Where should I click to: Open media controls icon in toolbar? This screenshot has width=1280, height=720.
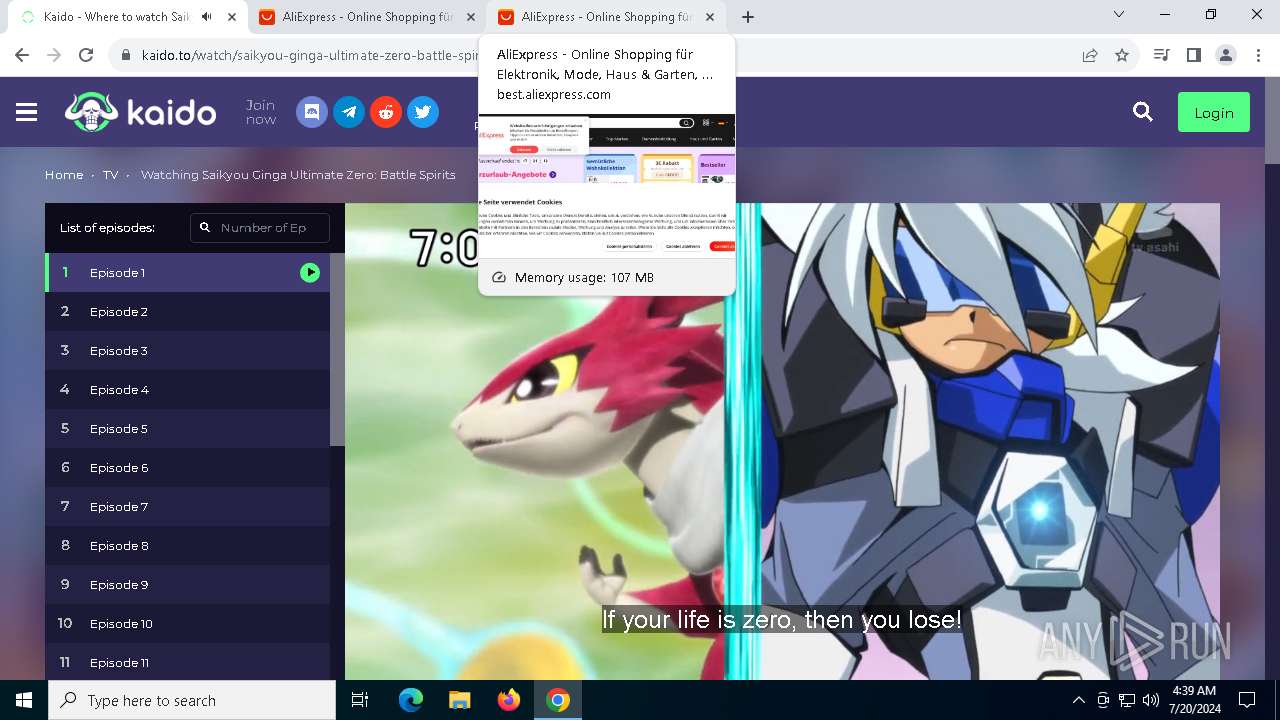pyautogui.click(x=1161, y=55)
